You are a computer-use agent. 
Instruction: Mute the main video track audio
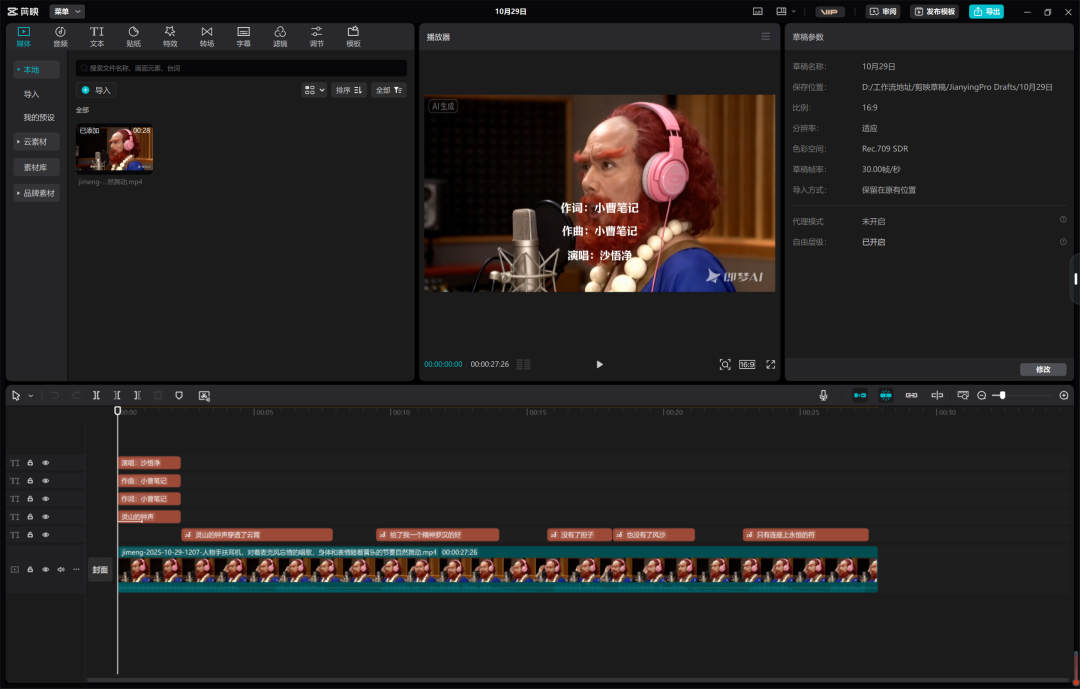click(60, 569)
